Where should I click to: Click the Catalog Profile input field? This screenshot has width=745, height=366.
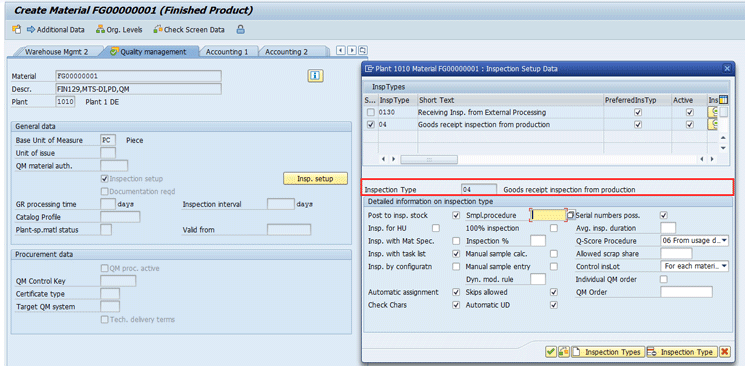coord(120,217)
